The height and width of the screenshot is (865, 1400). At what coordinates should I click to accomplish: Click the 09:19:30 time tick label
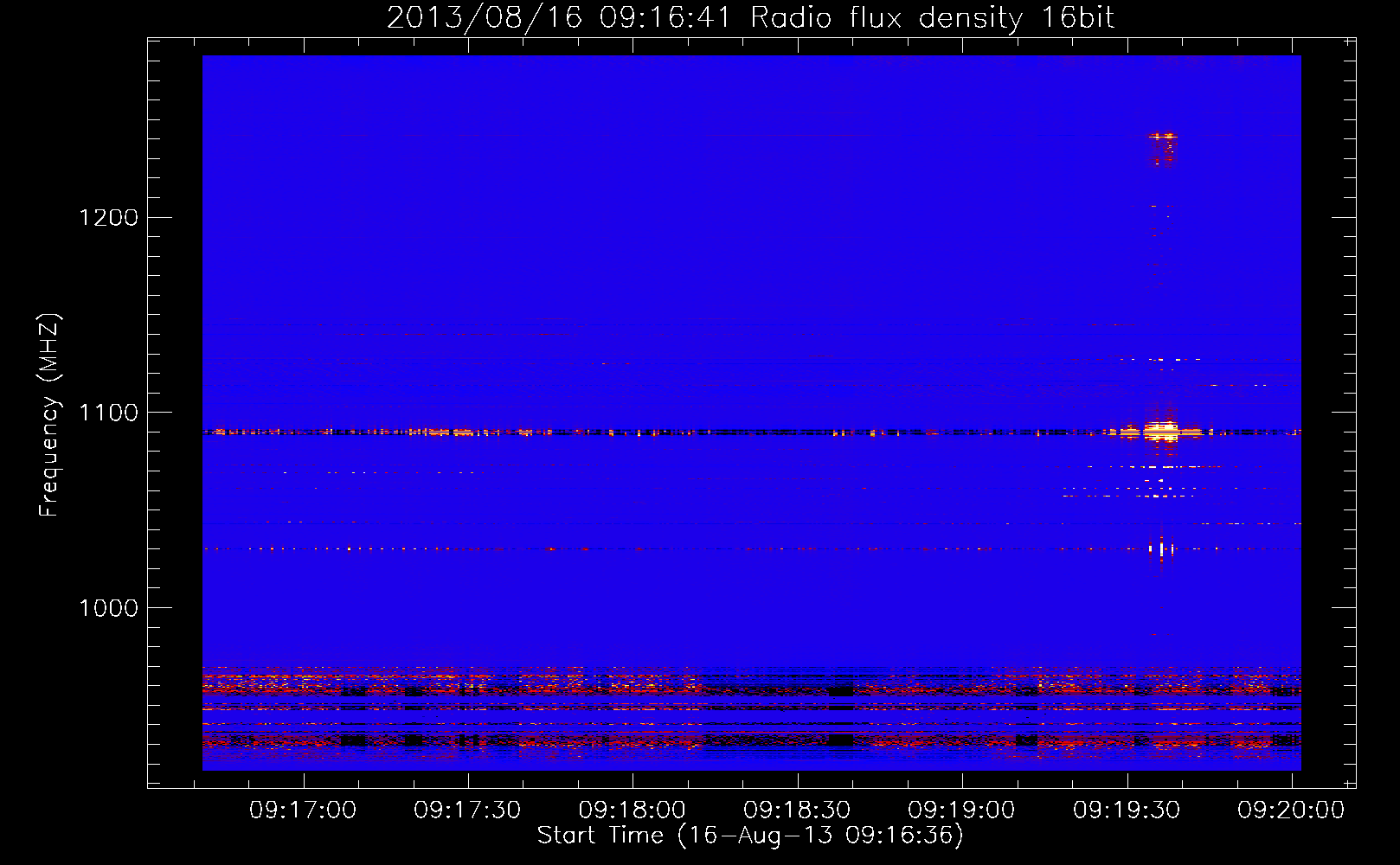click(1127, 810)
